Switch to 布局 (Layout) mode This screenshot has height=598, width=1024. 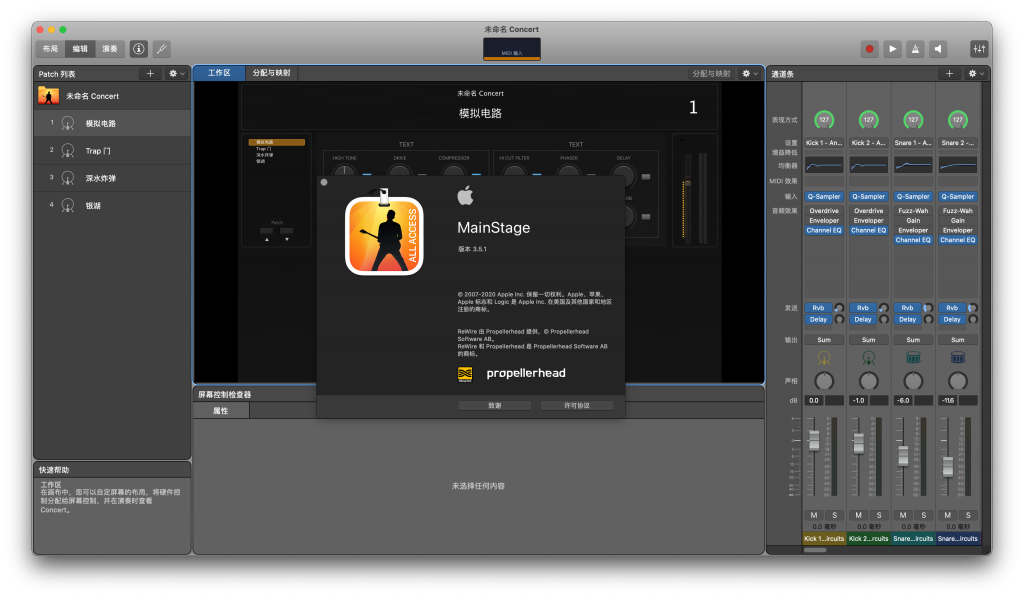tap(50, 49)
